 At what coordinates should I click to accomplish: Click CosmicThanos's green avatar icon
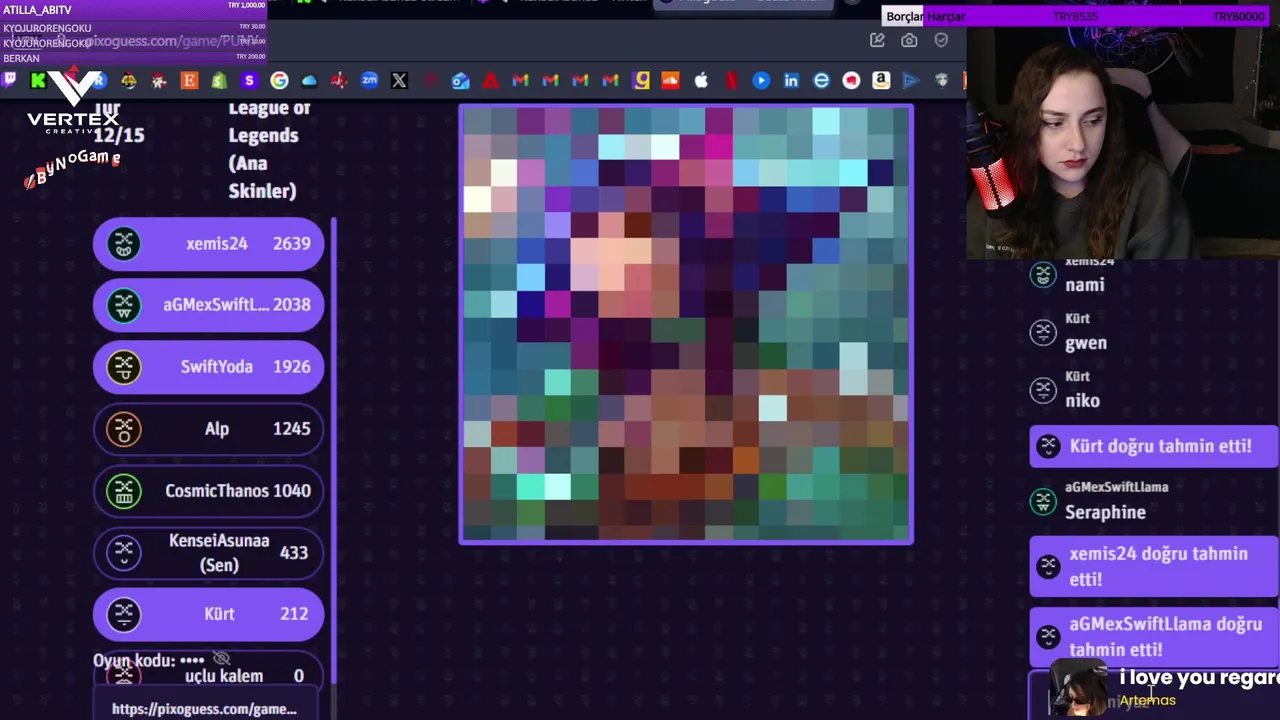[x=124, y=491]
